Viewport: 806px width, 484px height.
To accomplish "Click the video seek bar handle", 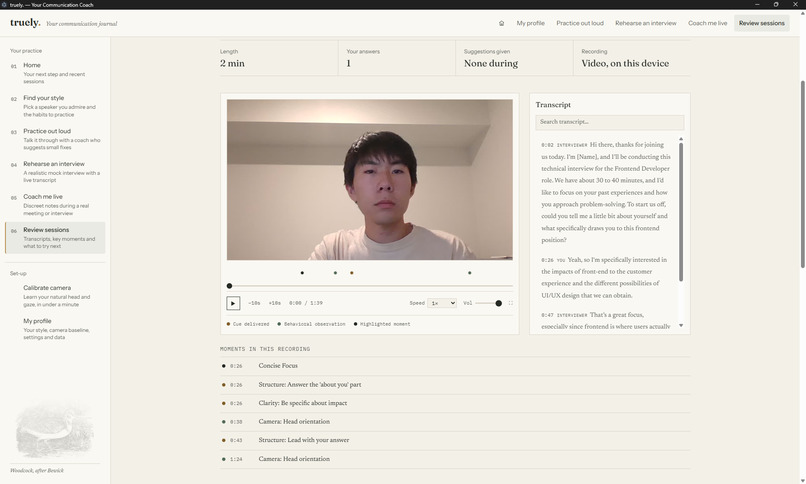I will [x=229, y=286].
